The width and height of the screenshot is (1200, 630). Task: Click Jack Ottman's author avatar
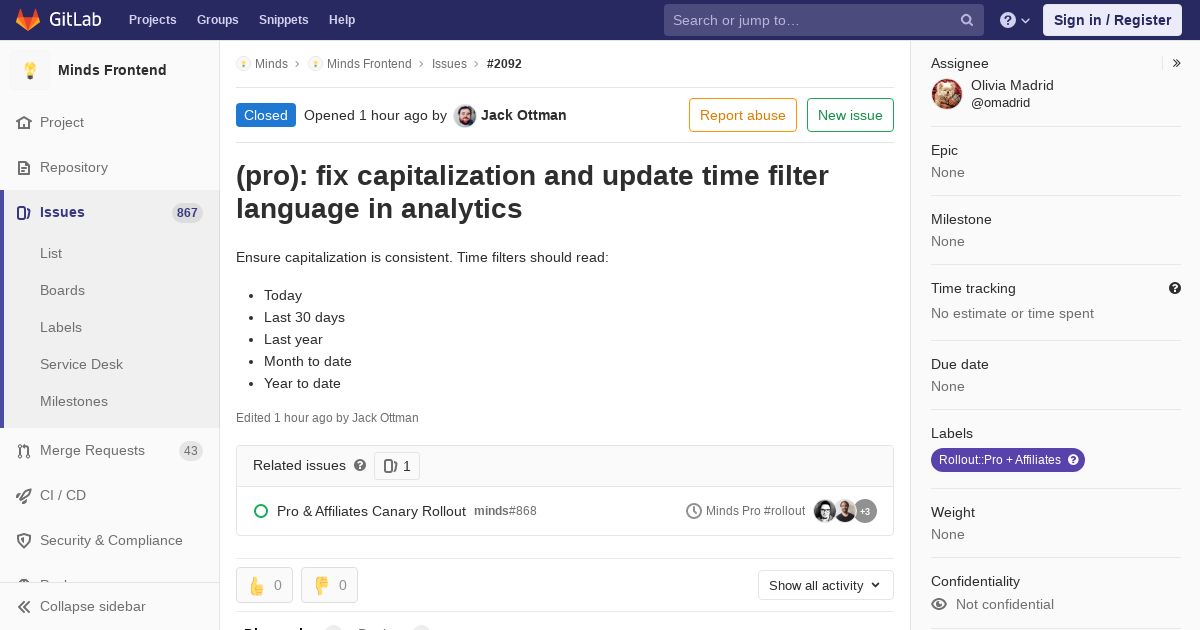coord(465,116)
